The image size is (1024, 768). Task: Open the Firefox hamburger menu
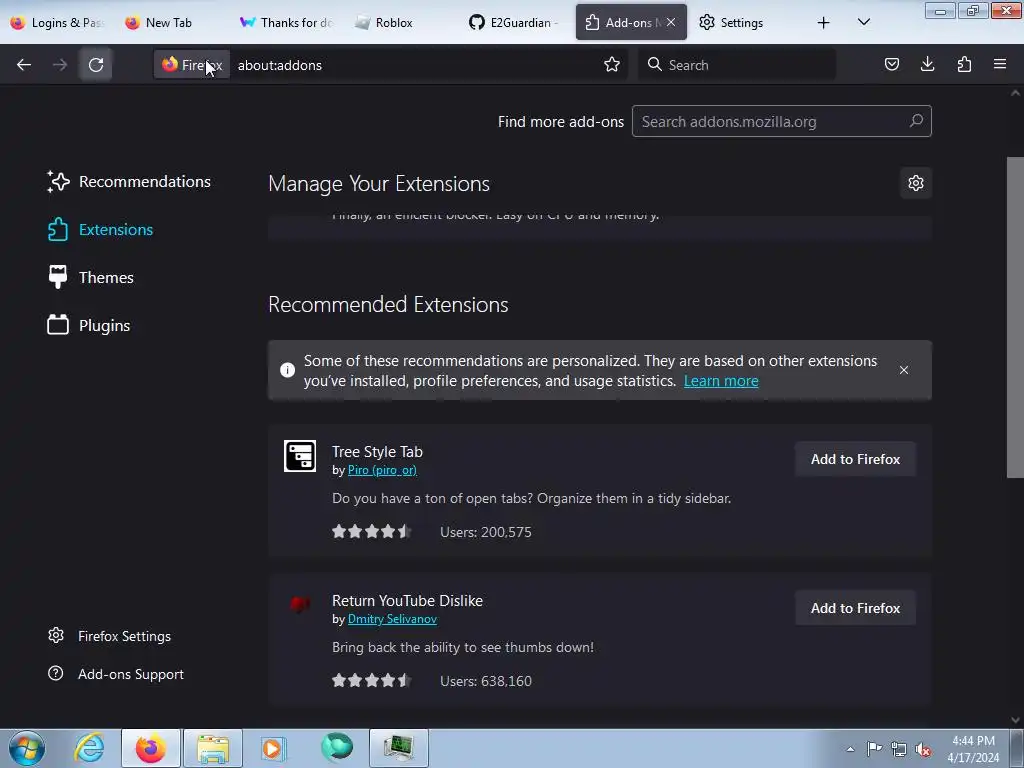click(1000, 64)
